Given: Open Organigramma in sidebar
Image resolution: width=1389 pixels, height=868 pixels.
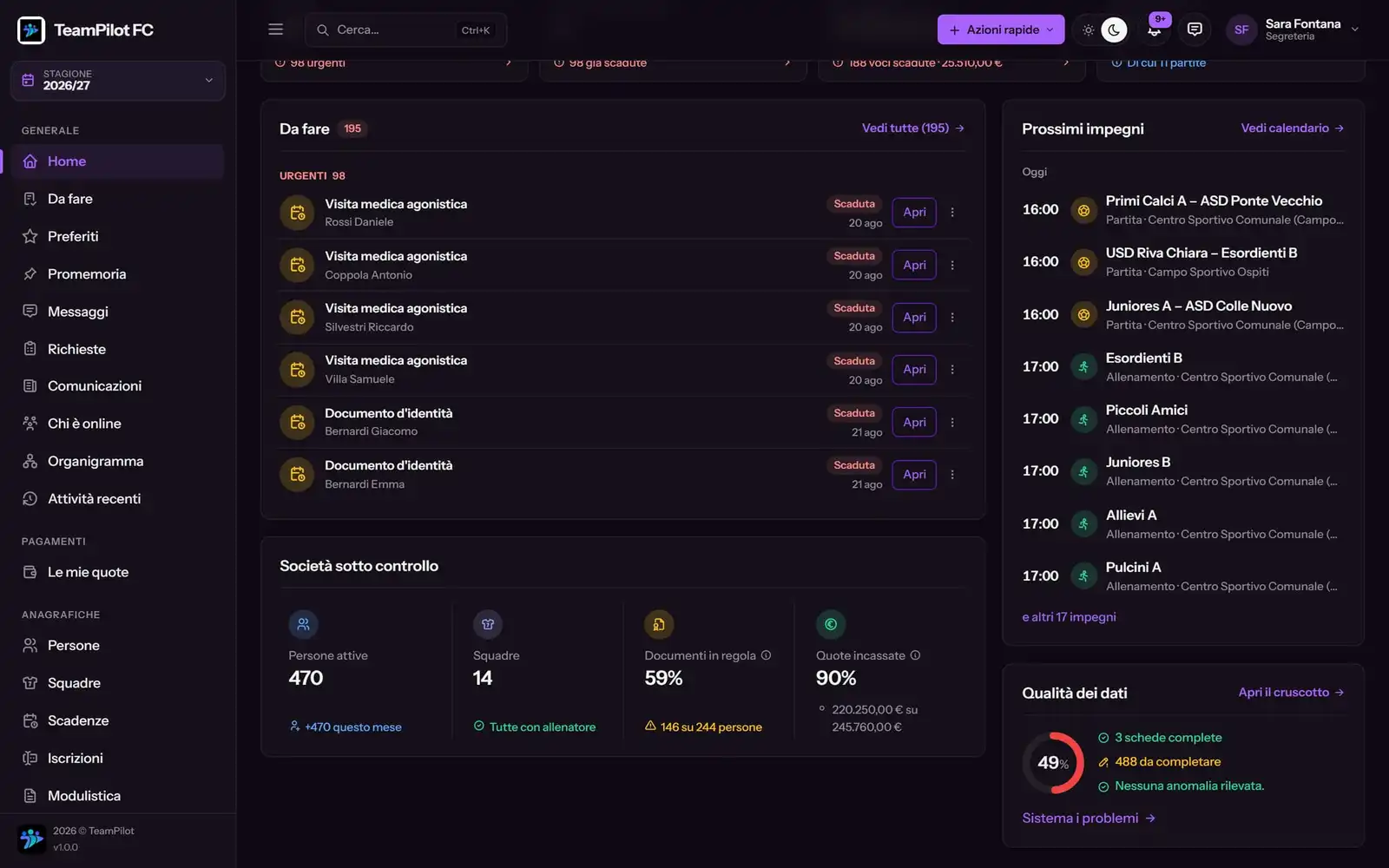Looking at the screenshot, I should [x=118, y=461].
